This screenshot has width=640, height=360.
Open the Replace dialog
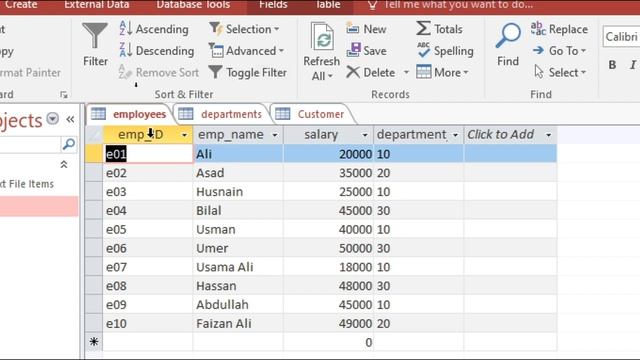point(559,29)
